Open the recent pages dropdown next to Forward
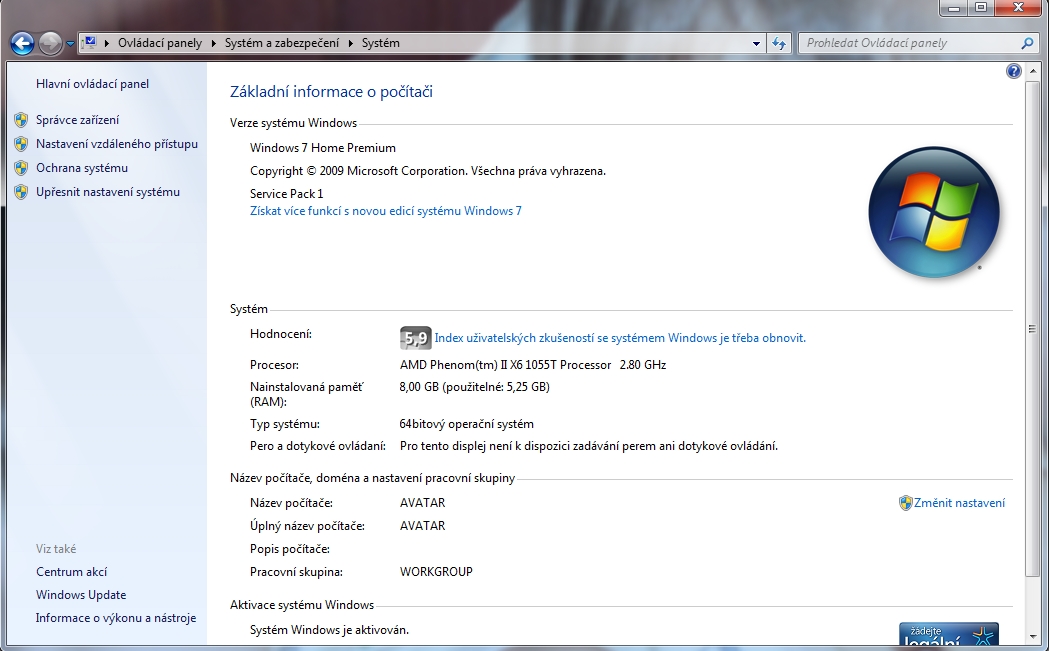This screenshot has height=651, width=1049. tap(70, 44)
